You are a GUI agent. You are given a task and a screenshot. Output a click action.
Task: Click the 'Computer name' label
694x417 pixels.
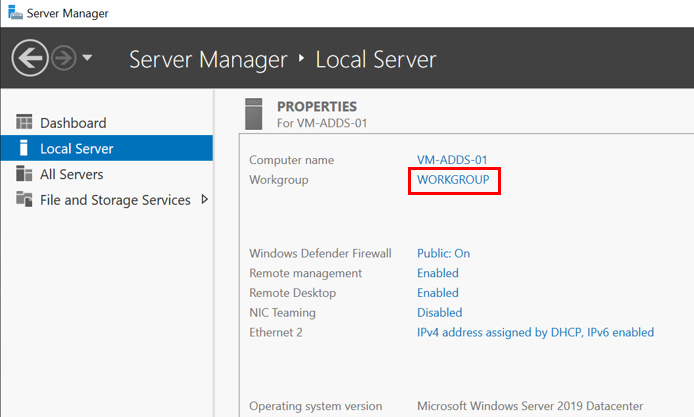click(292, 160)
